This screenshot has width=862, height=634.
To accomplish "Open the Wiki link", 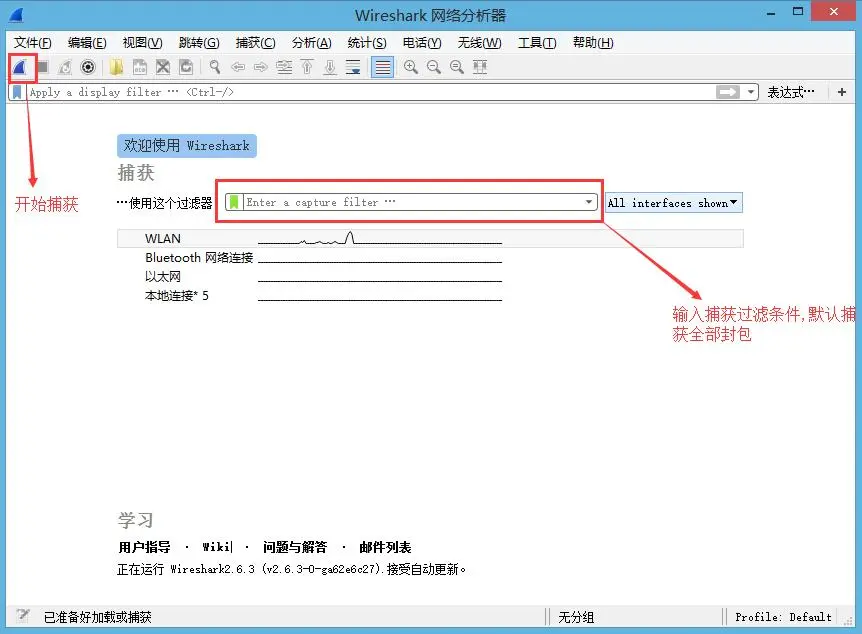I will coord(217,547).
